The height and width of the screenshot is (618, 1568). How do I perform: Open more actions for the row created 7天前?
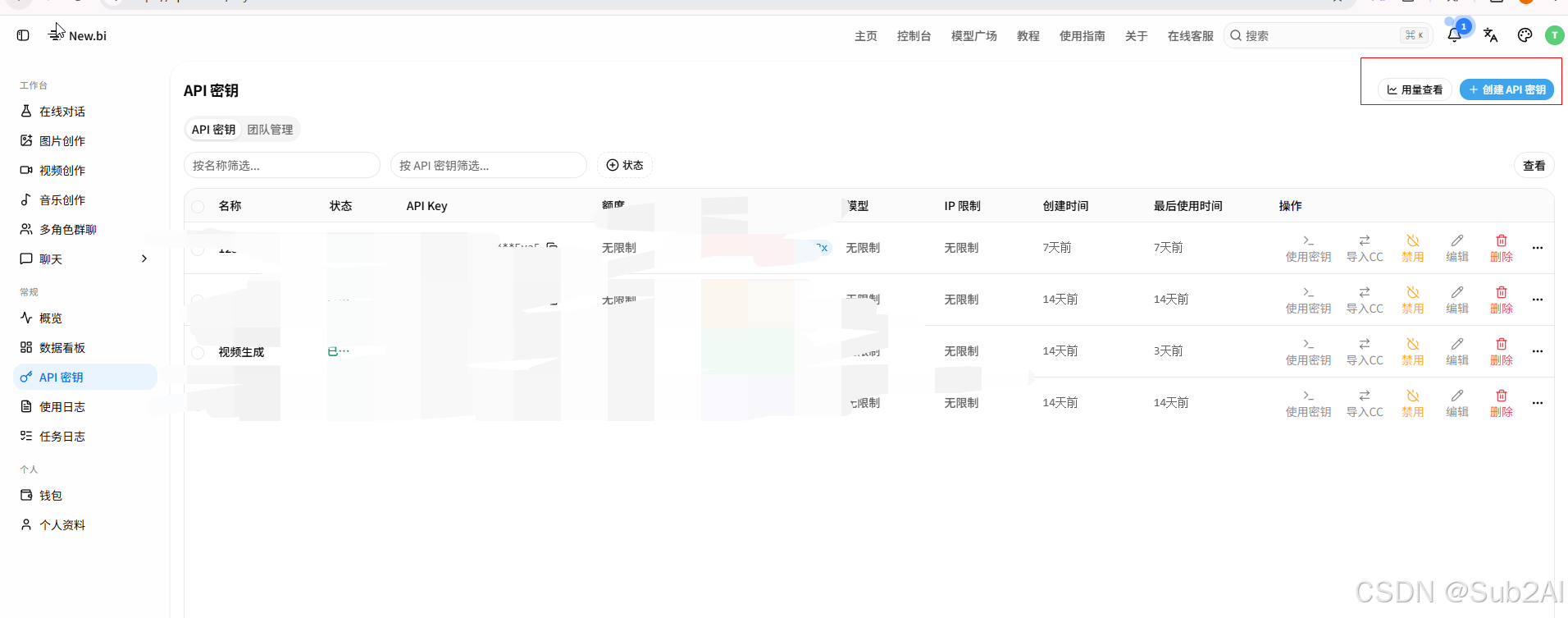(1538, 248)
